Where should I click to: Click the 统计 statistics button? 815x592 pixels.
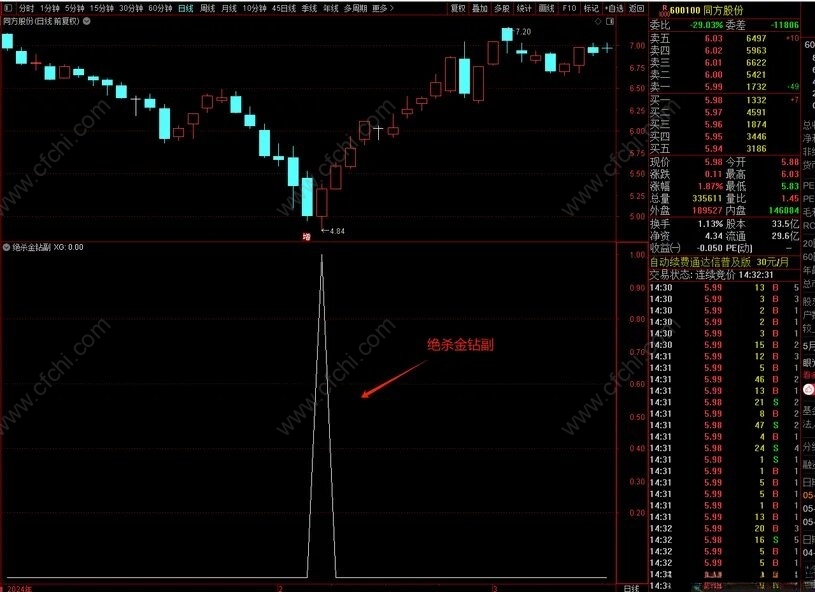coord(524,8)
